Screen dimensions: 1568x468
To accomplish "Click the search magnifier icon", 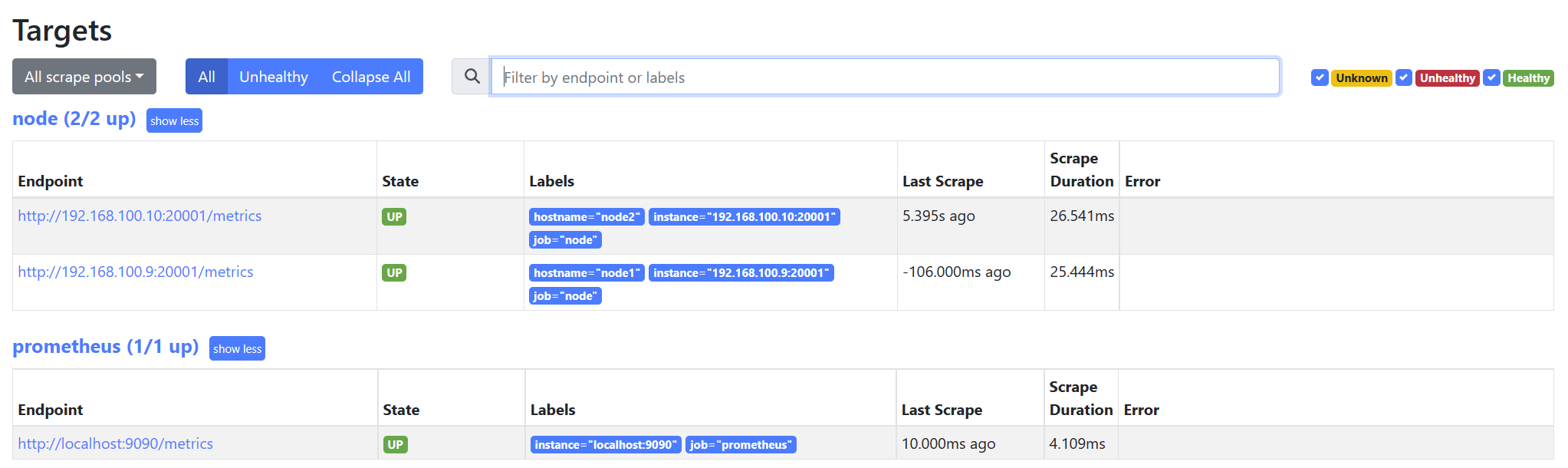I will pos(472,77).
